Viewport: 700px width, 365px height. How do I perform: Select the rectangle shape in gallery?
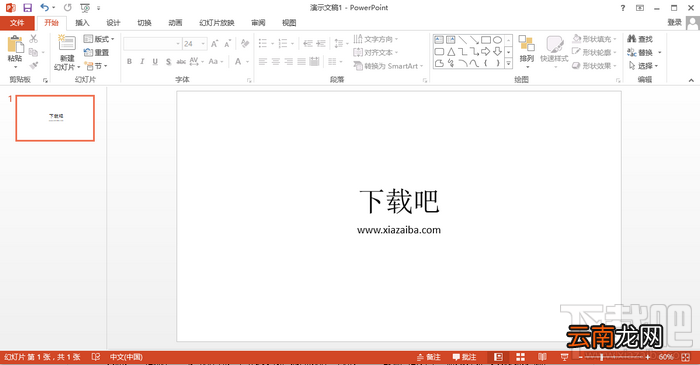coord(486,40)
